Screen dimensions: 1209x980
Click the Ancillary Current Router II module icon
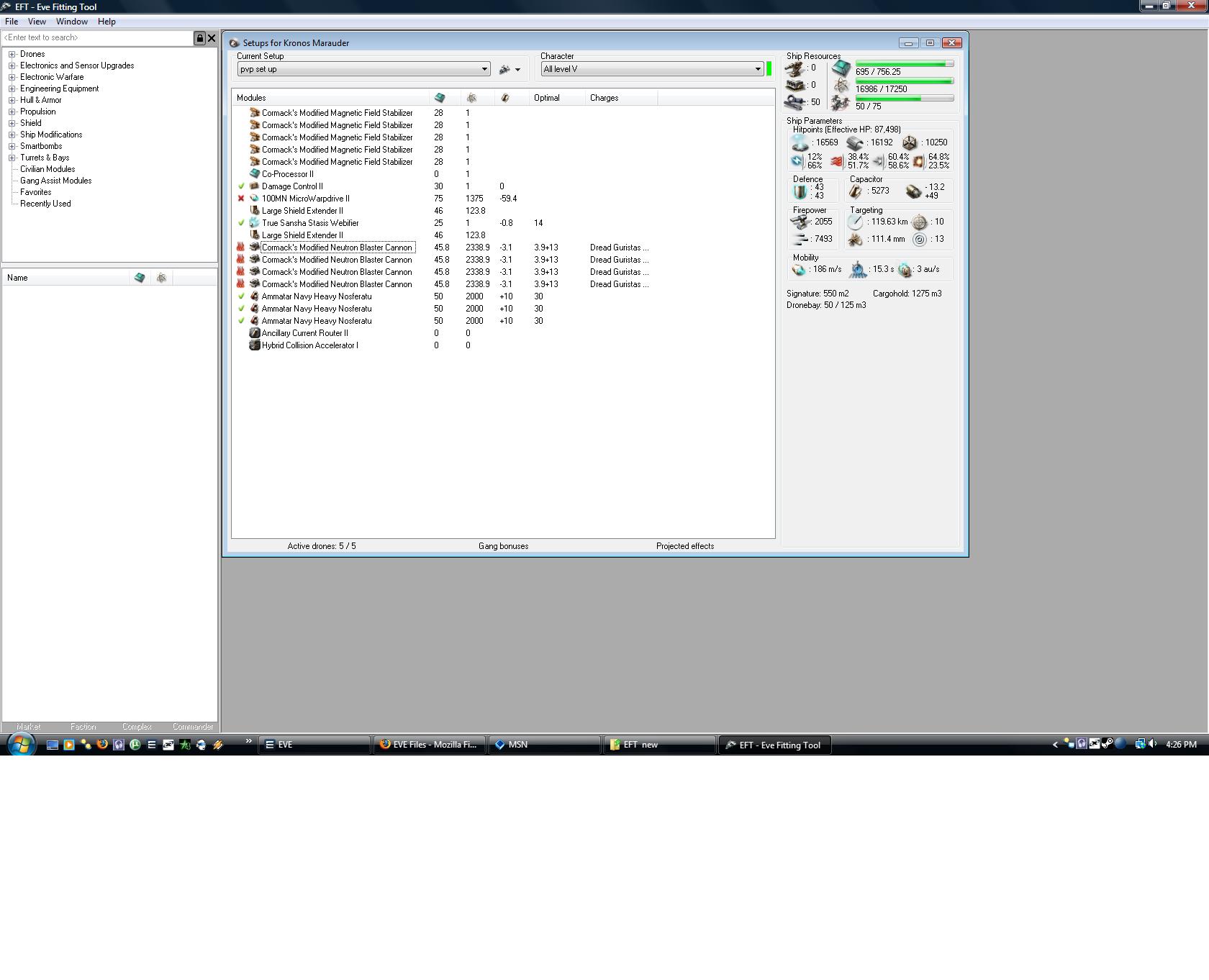(254, 333)
